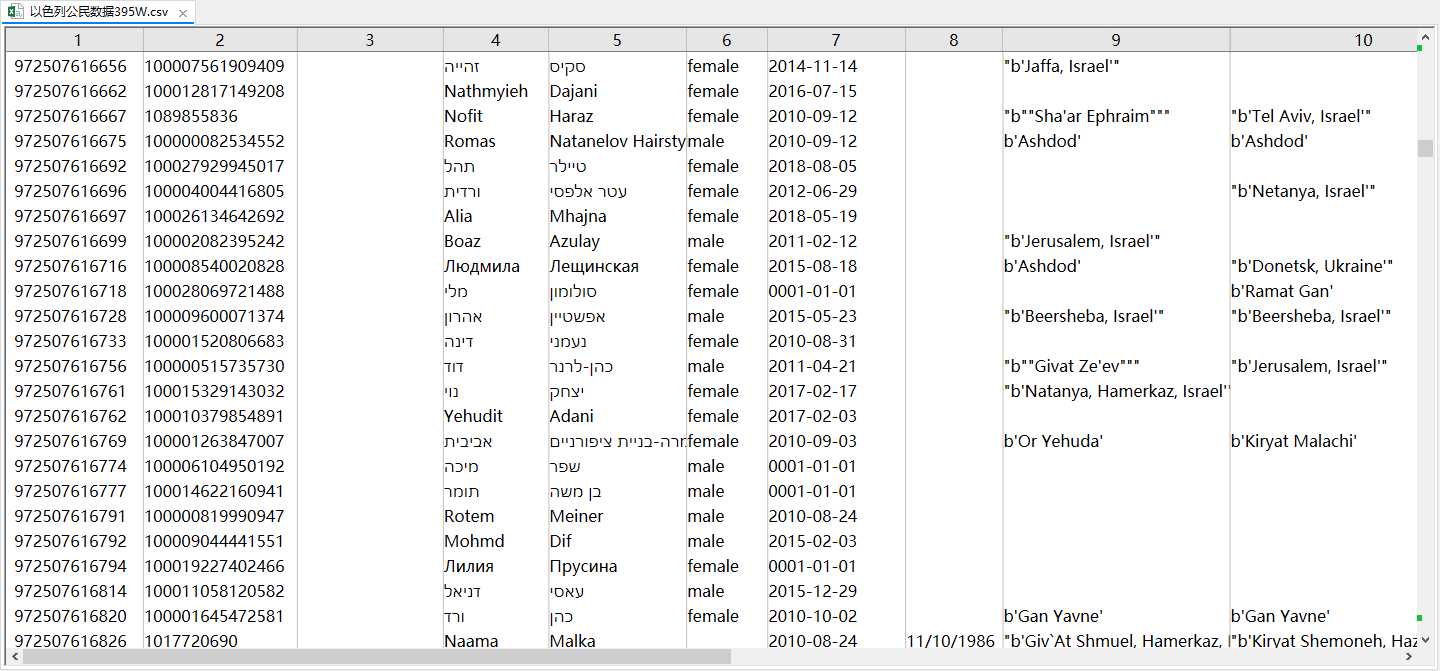This screenshot has width=1440, height=671.
Task: Click cell Лещинская
Action: click(x=594, y=266)
